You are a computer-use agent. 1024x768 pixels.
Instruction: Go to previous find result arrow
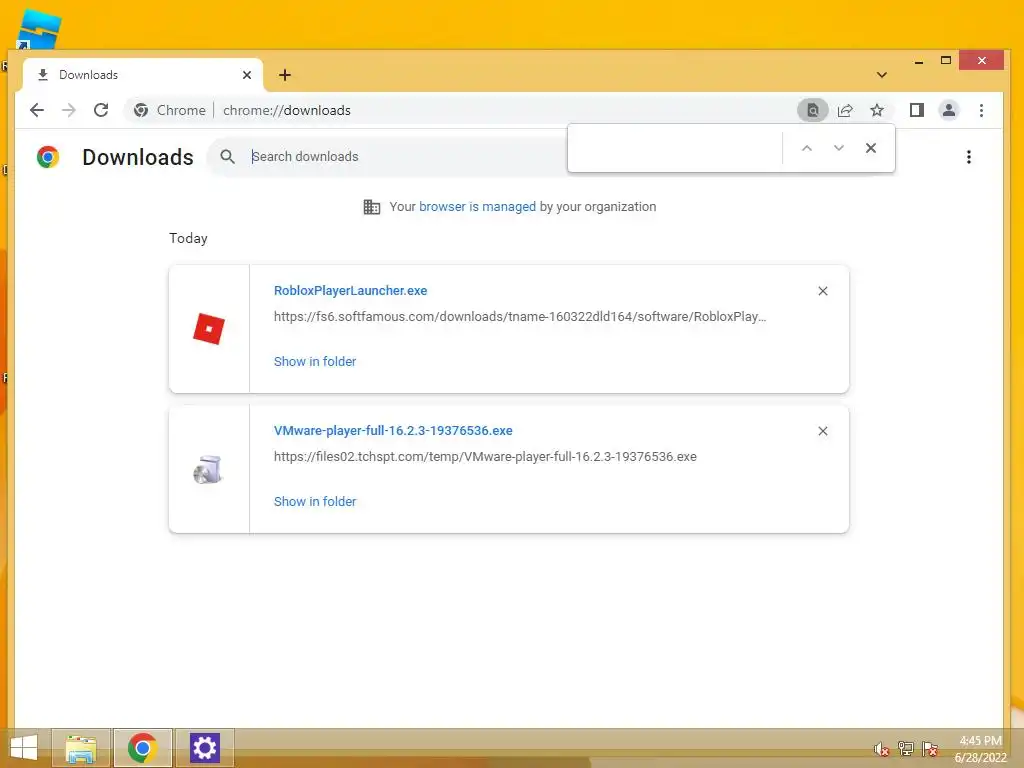click(807, 148)
